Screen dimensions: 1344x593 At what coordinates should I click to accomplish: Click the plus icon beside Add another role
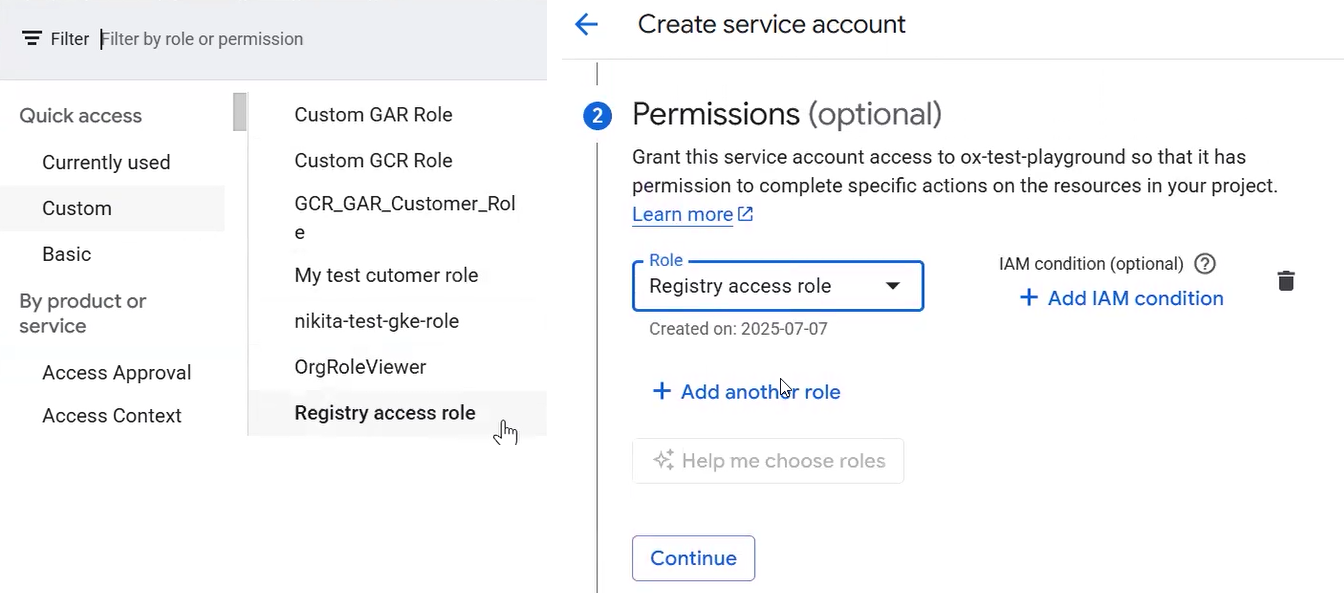coord(661,392)
